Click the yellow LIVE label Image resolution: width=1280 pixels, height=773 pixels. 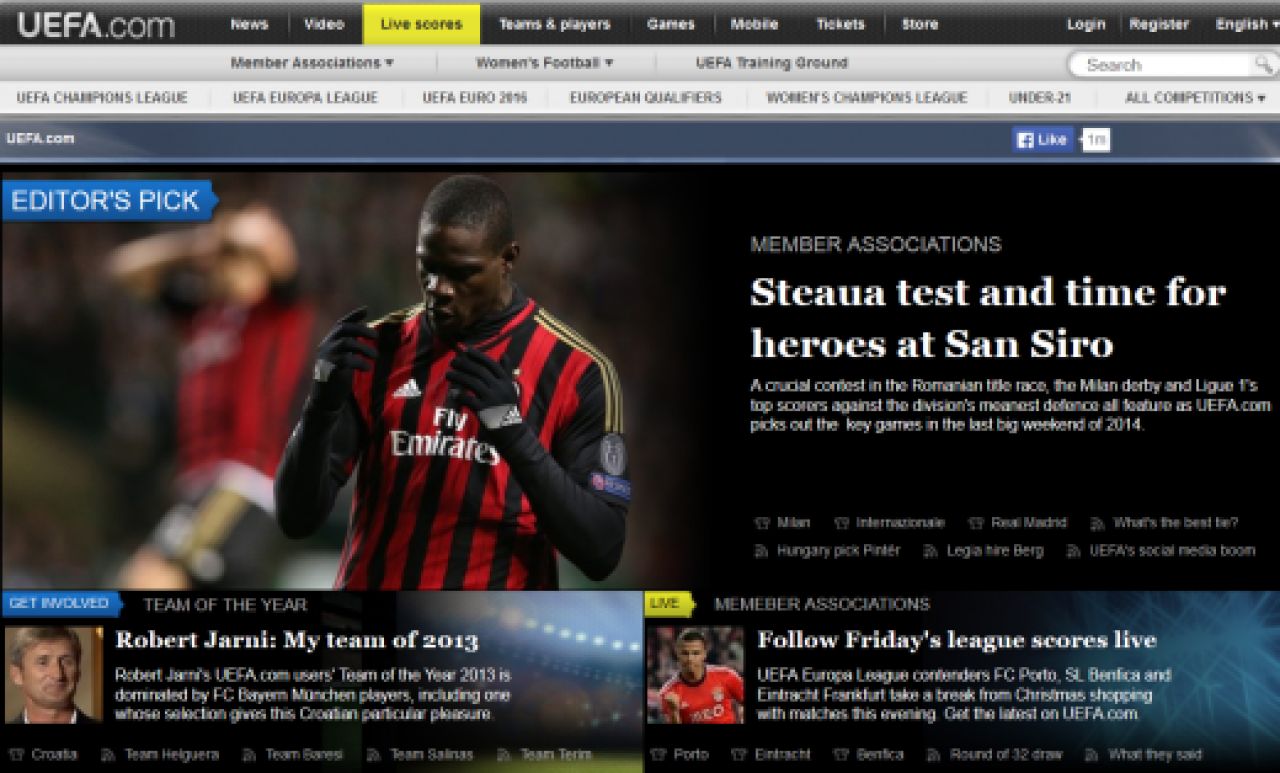coord(669,604)
